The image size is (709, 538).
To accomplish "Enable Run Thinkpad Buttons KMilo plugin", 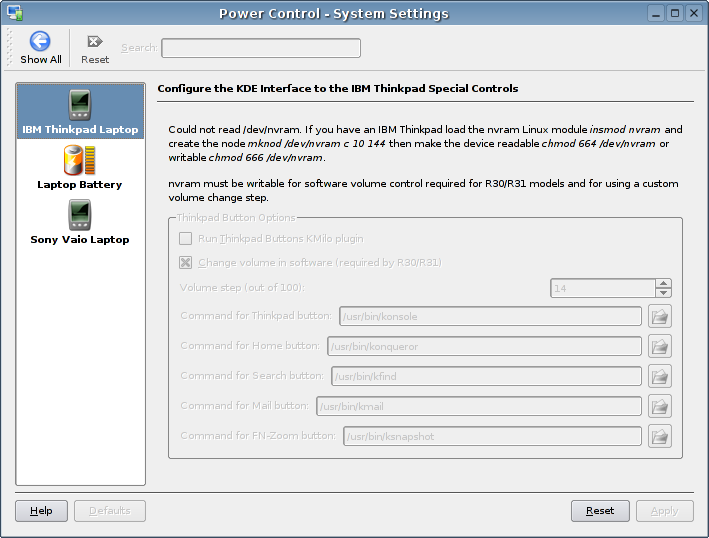I will tap(186, 239).
